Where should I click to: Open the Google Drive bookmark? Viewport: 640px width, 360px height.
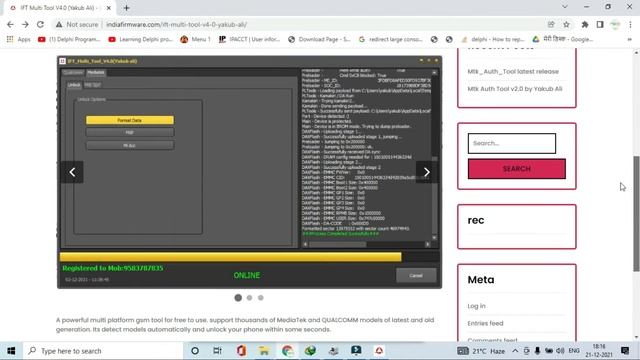(562, 39)
